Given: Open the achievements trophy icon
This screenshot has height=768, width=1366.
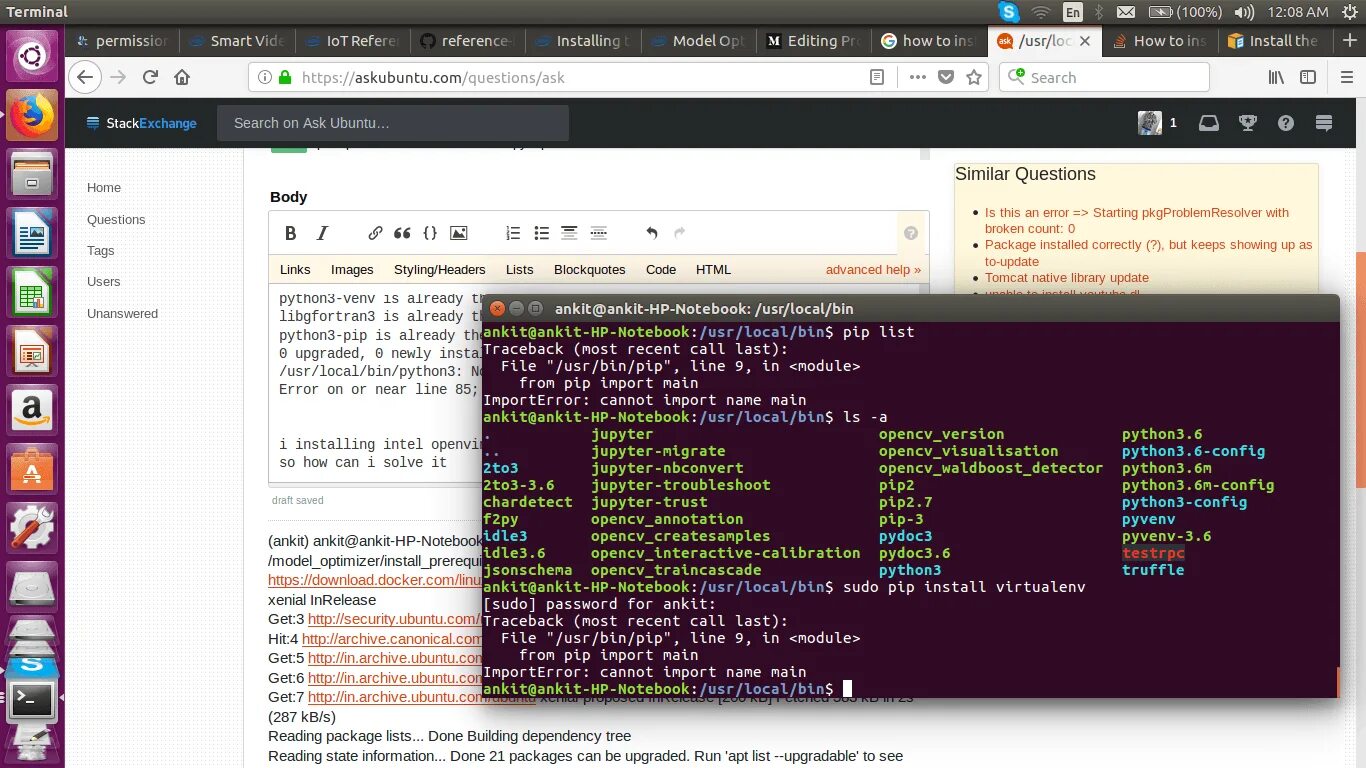Looking at the screenshot, I should click(1248, 123).
